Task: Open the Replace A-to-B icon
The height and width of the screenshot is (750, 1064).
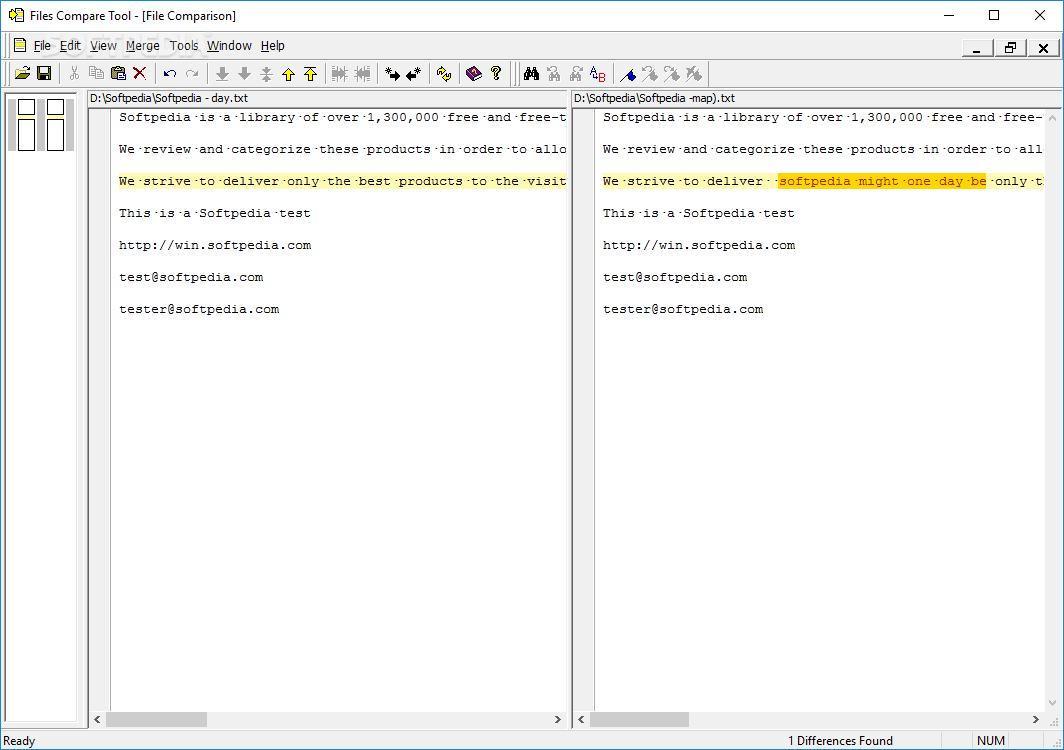Action: 598,73
